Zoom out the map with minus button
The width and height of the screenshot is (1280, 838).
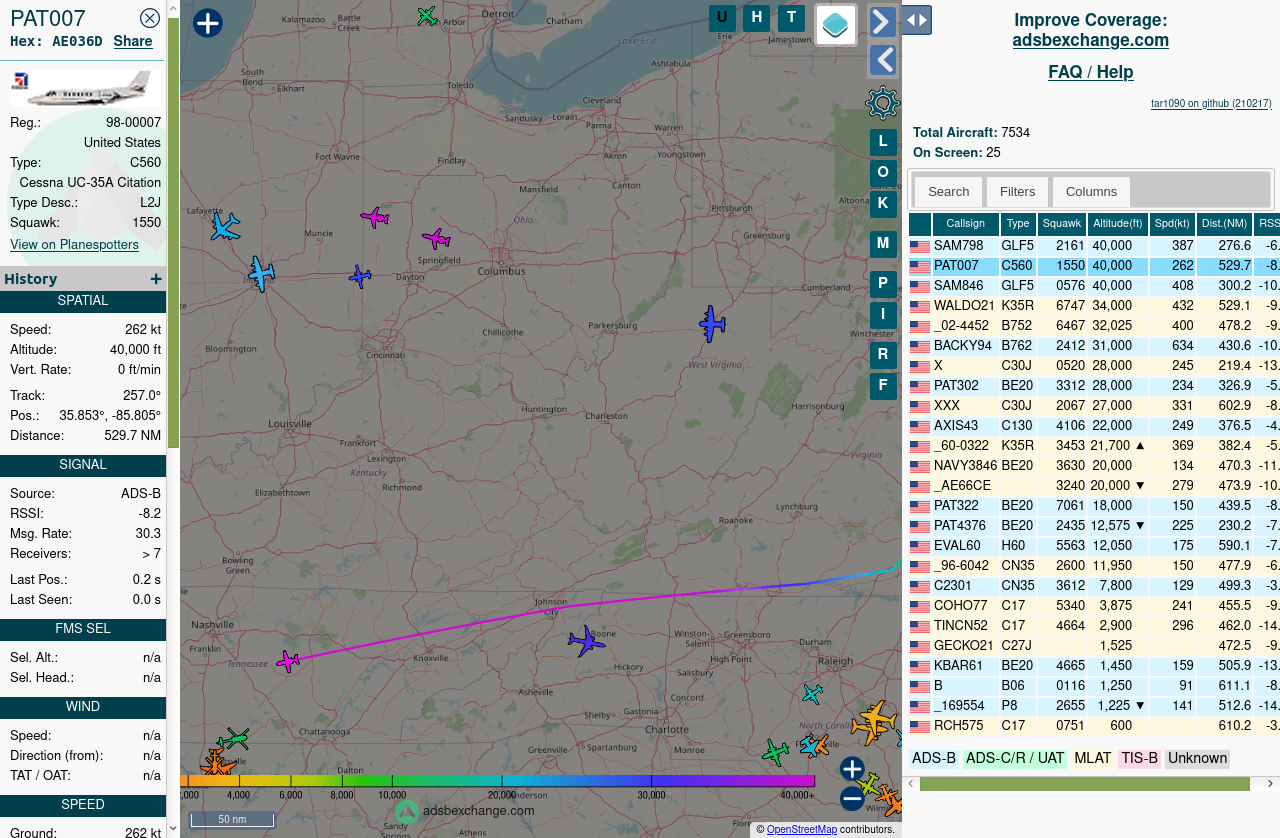click(x=852, y=798)
